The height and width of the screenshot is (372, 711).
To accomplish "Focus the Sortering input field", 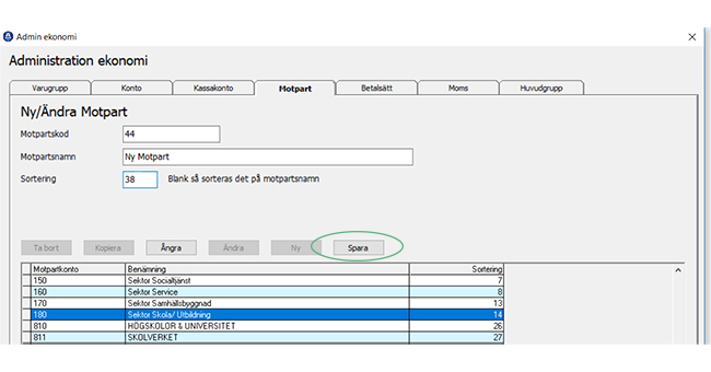I will click(140, 180).
